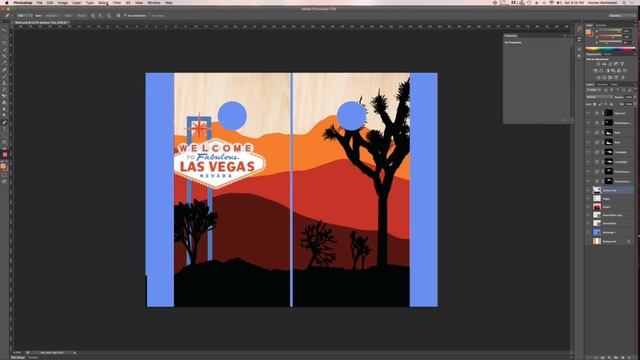Add a Levels adjustment
Image resolution: width=640 pixels, height=360 pixels.
point(604,64)
